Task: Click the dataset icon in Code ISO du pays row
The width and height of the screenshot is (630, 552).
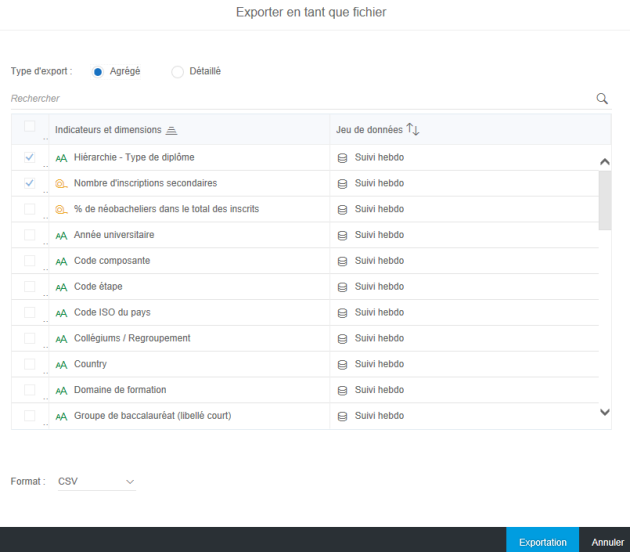Action: coord(342,313)
